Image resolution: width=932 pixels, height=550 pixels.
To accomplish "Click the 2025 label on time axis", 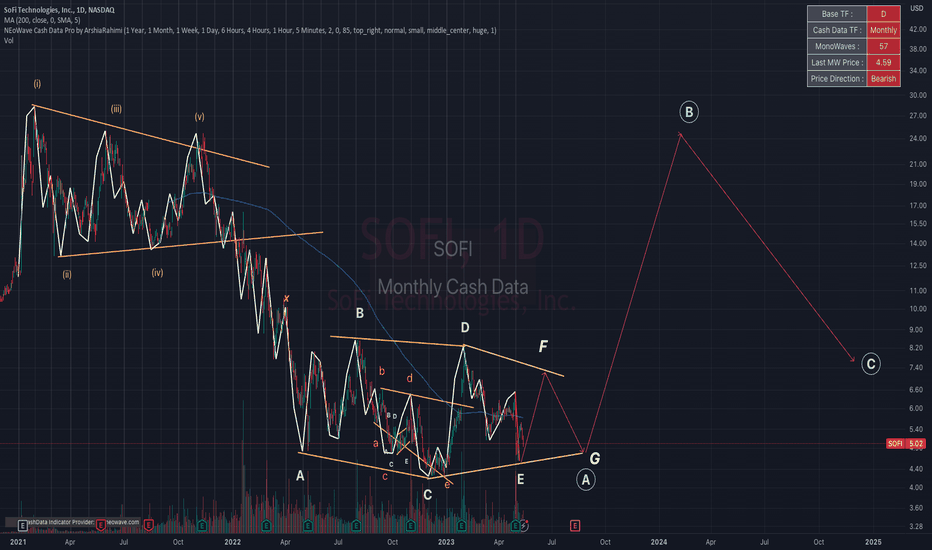I will (x=873, y=542).
